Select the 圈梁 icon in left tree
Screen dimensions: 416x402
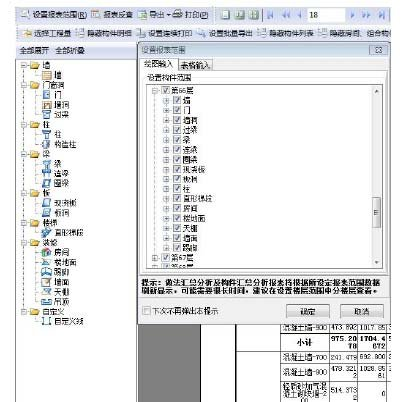tap(47, 183)
